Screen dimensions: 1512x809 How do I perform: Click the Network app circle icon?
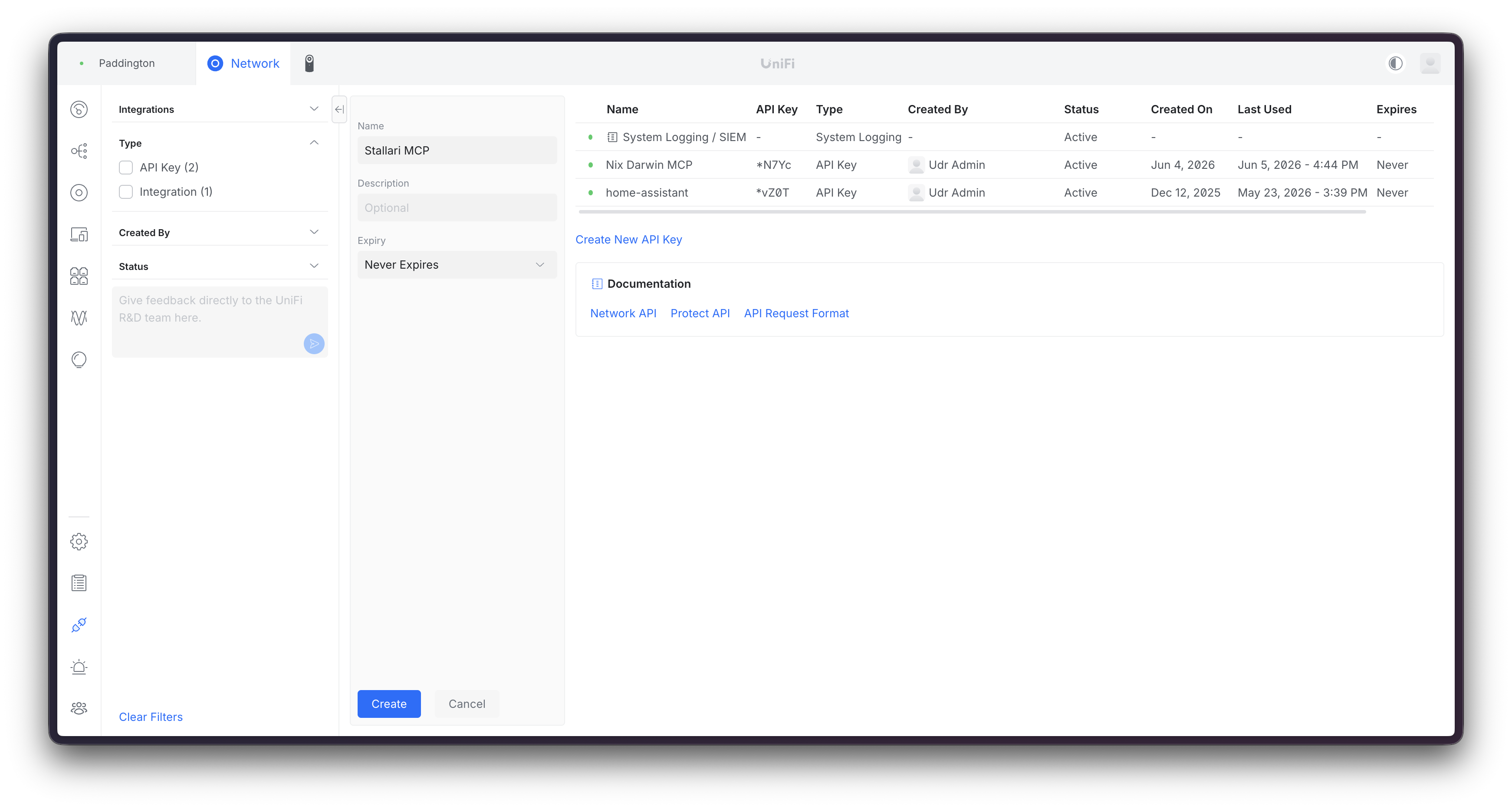click(215, 63)
